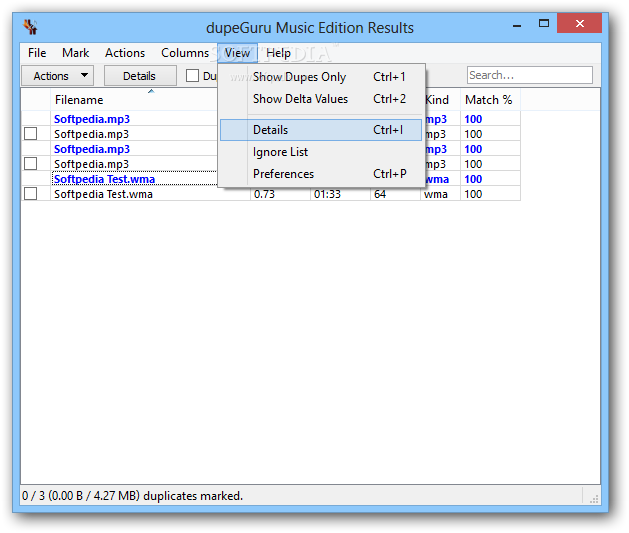Open the Help menu
The width and height of the screenshot is (629, 533).
(x=278, y=53)
